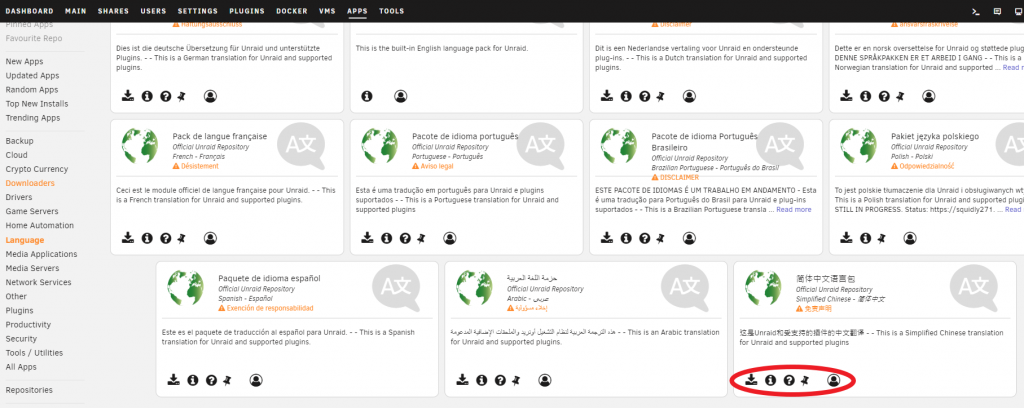Show info for the Arabic translation card
Screen dimensions: 1024x408
coord(481,380)
